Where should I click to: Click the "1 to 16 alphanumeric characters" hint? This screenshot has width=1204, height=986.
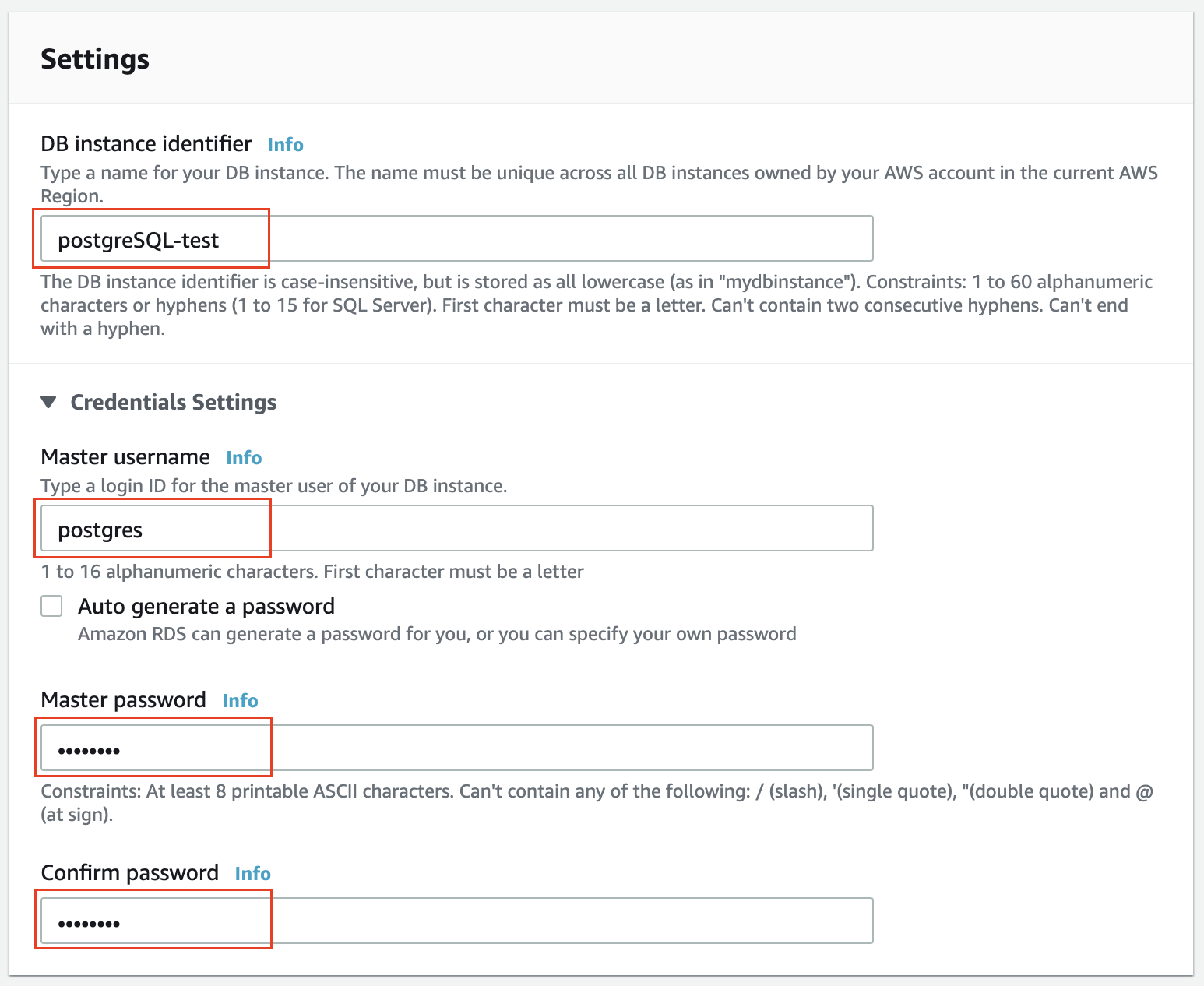click(312, 572)
